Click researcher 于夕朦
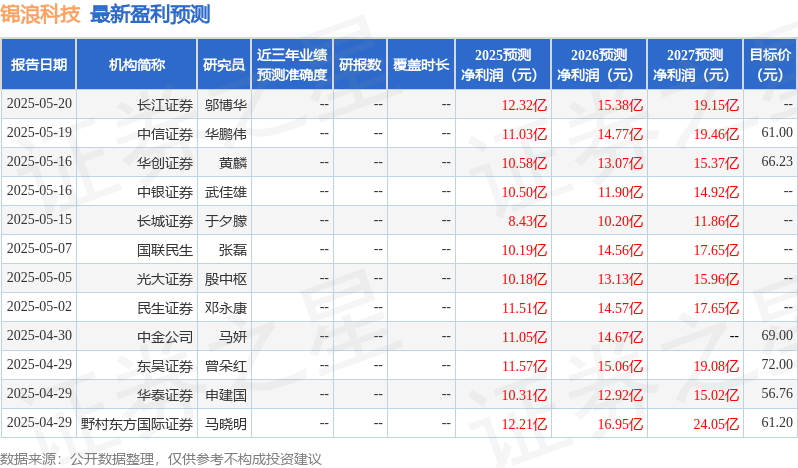 (x=225, y=221)
